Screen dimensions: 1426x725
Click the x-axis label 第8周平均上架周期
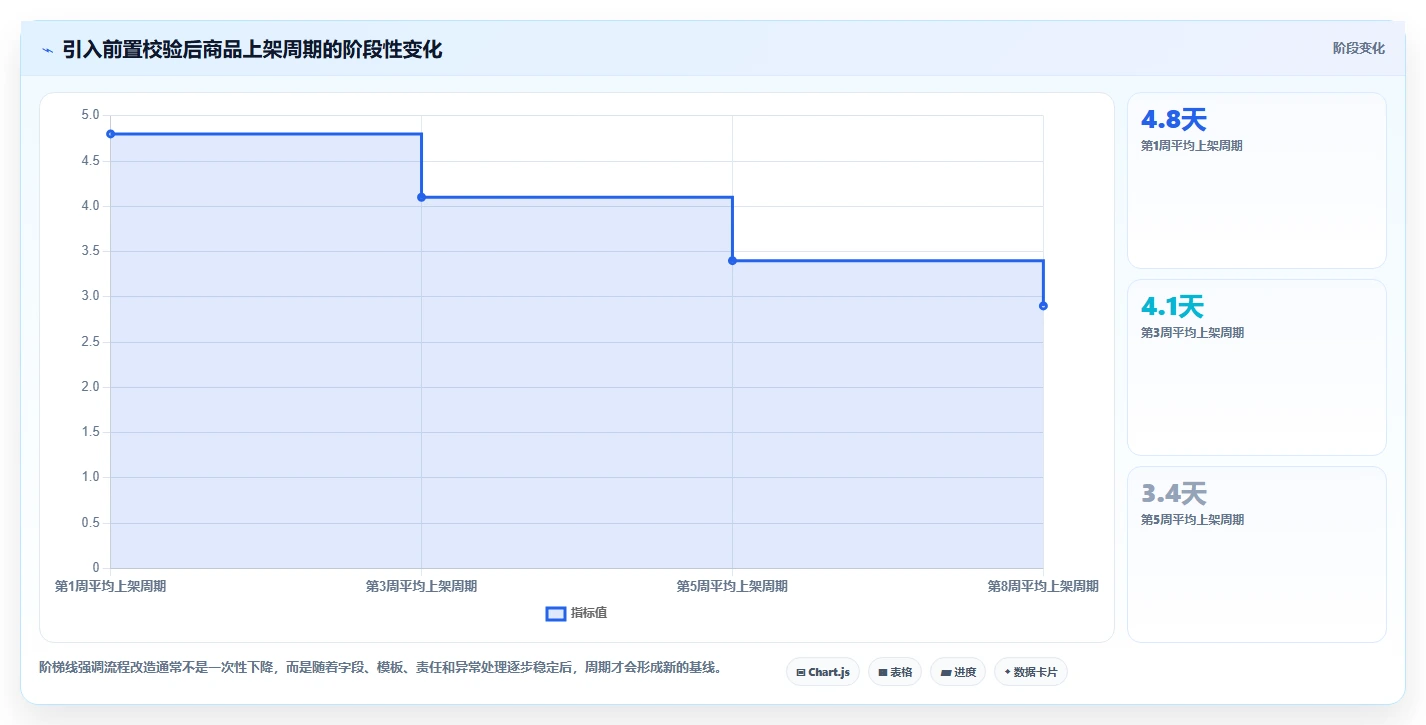click(x=1043, y=586)
